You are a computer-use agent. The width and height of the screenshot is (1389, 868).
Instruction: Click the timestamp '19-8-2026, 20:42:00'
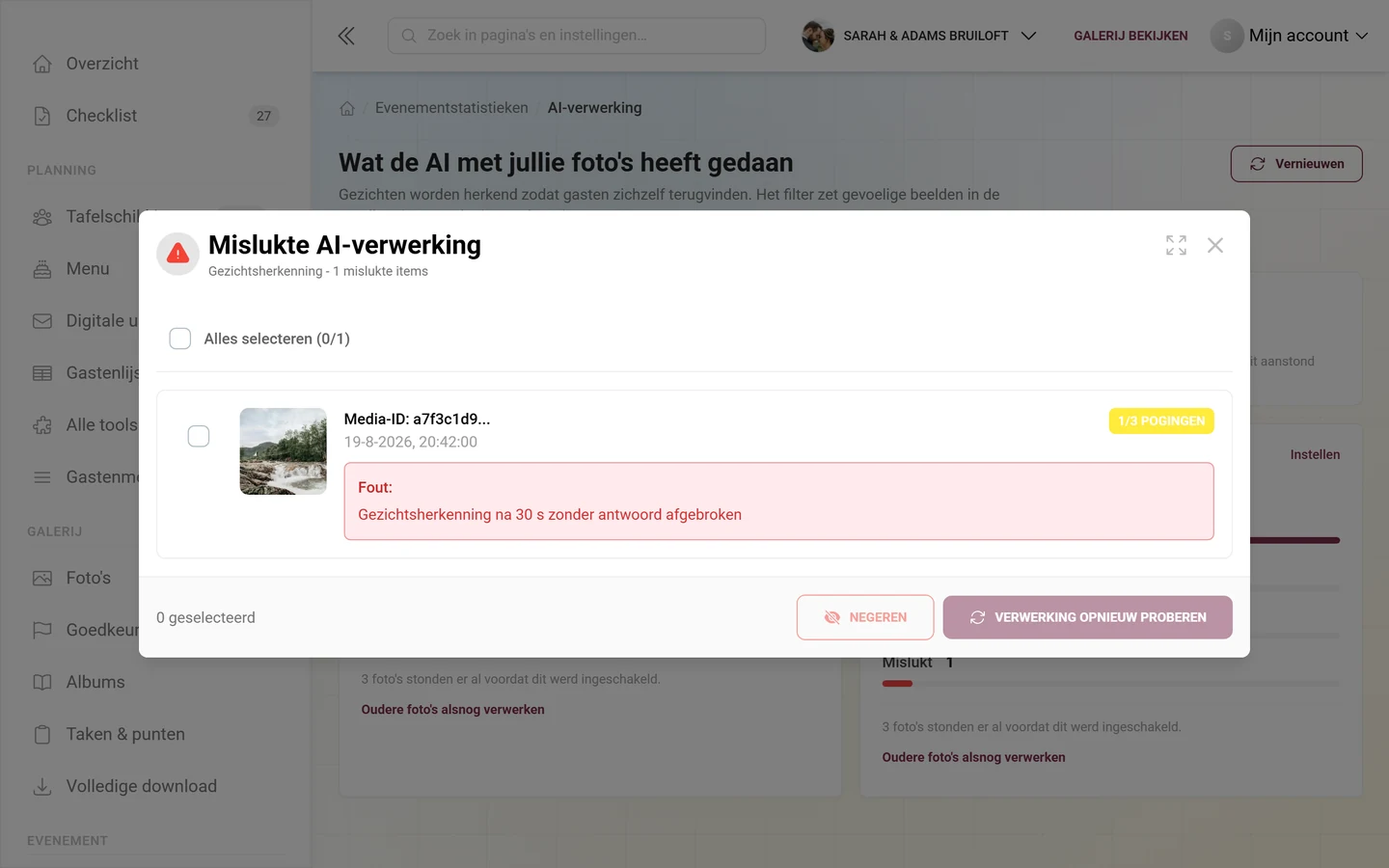tap(411, 443)
